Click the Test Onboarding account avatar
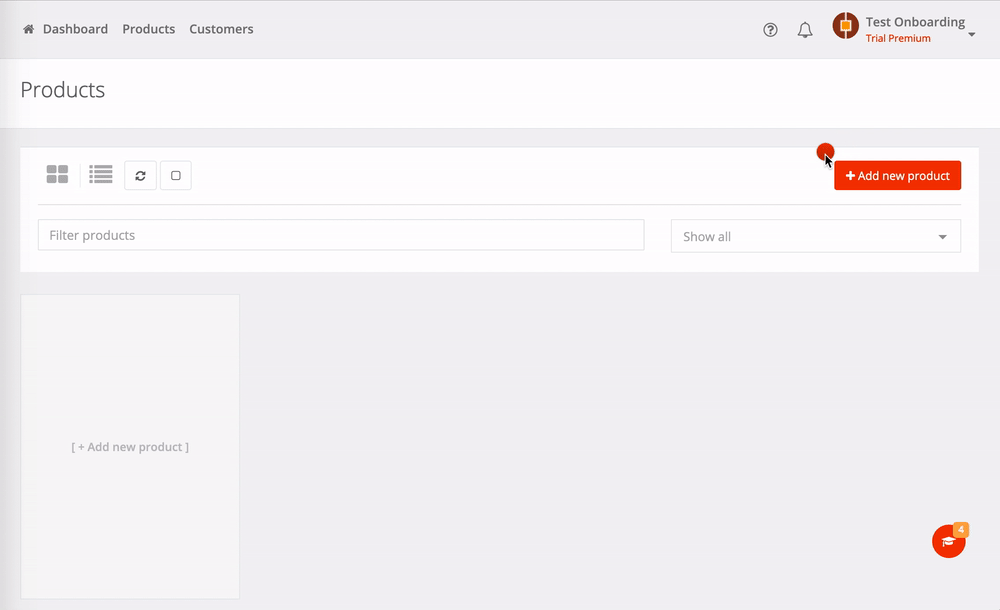Image resolution: width=1000 pixels, height=610 pixels. (x=846, y=26)
